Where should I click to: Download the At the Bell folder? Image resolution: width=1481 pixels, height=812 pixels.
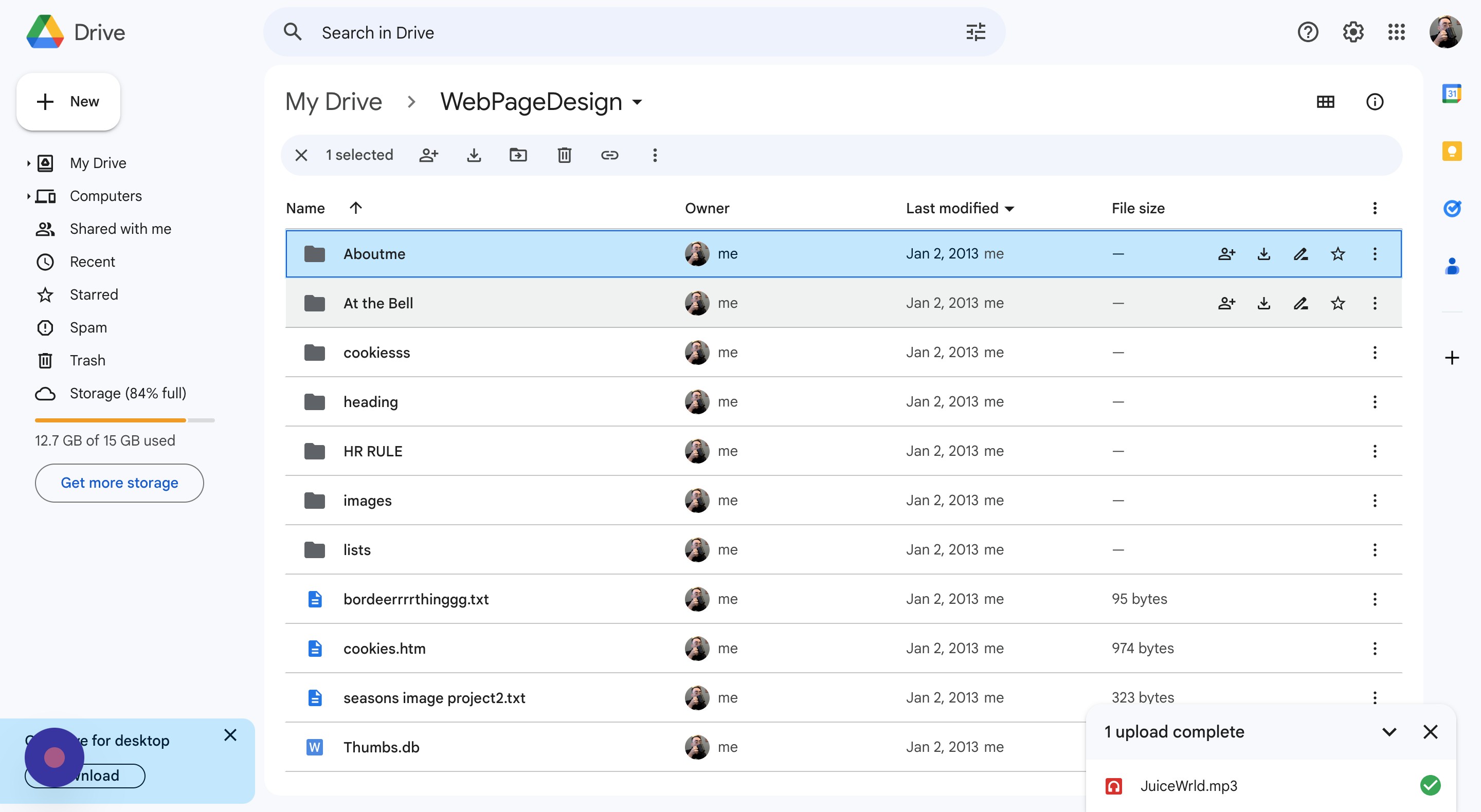click(1263, 303)
